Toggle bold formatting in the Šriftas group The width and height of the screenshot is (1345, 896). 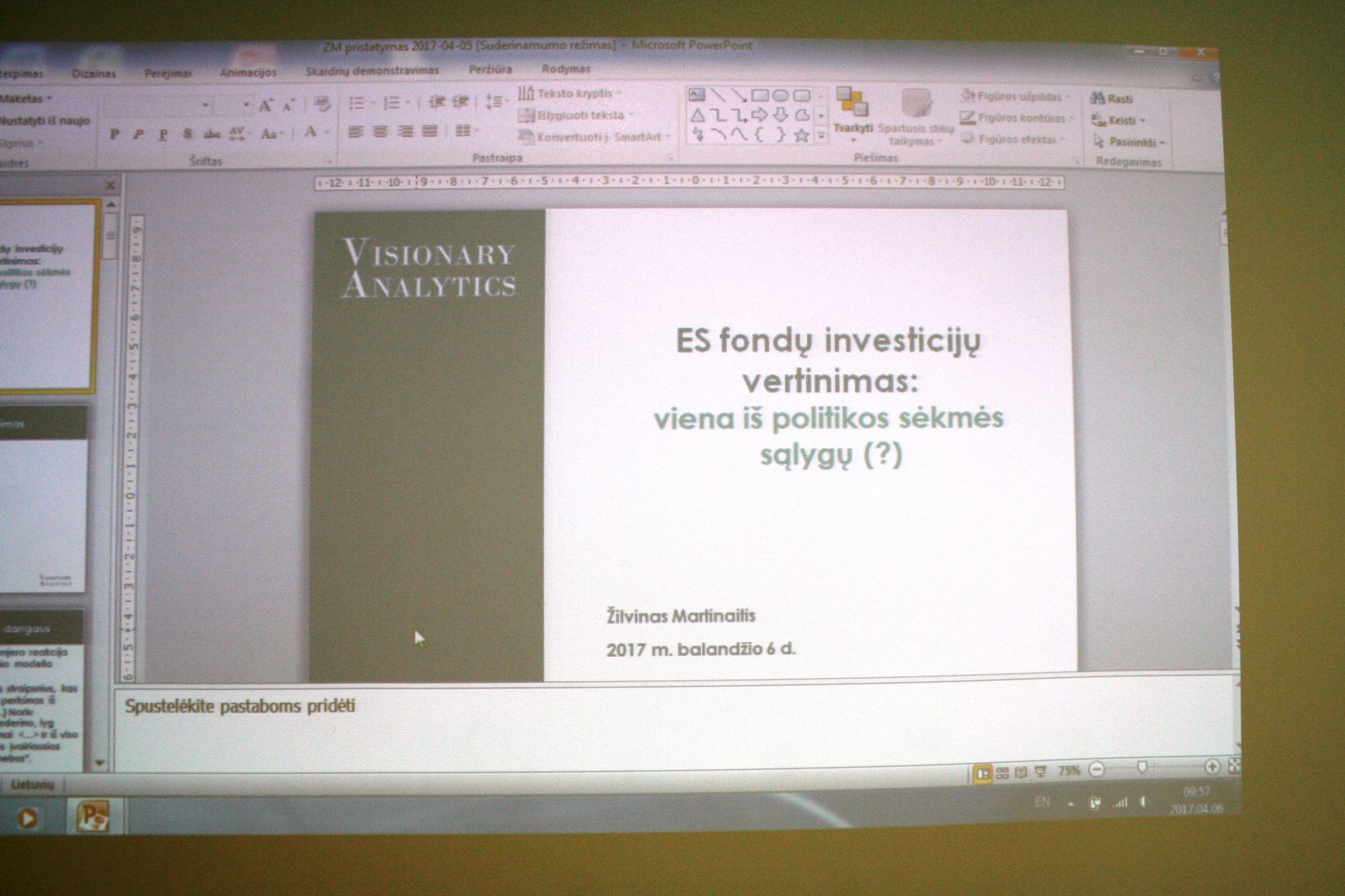click(115, 134)
